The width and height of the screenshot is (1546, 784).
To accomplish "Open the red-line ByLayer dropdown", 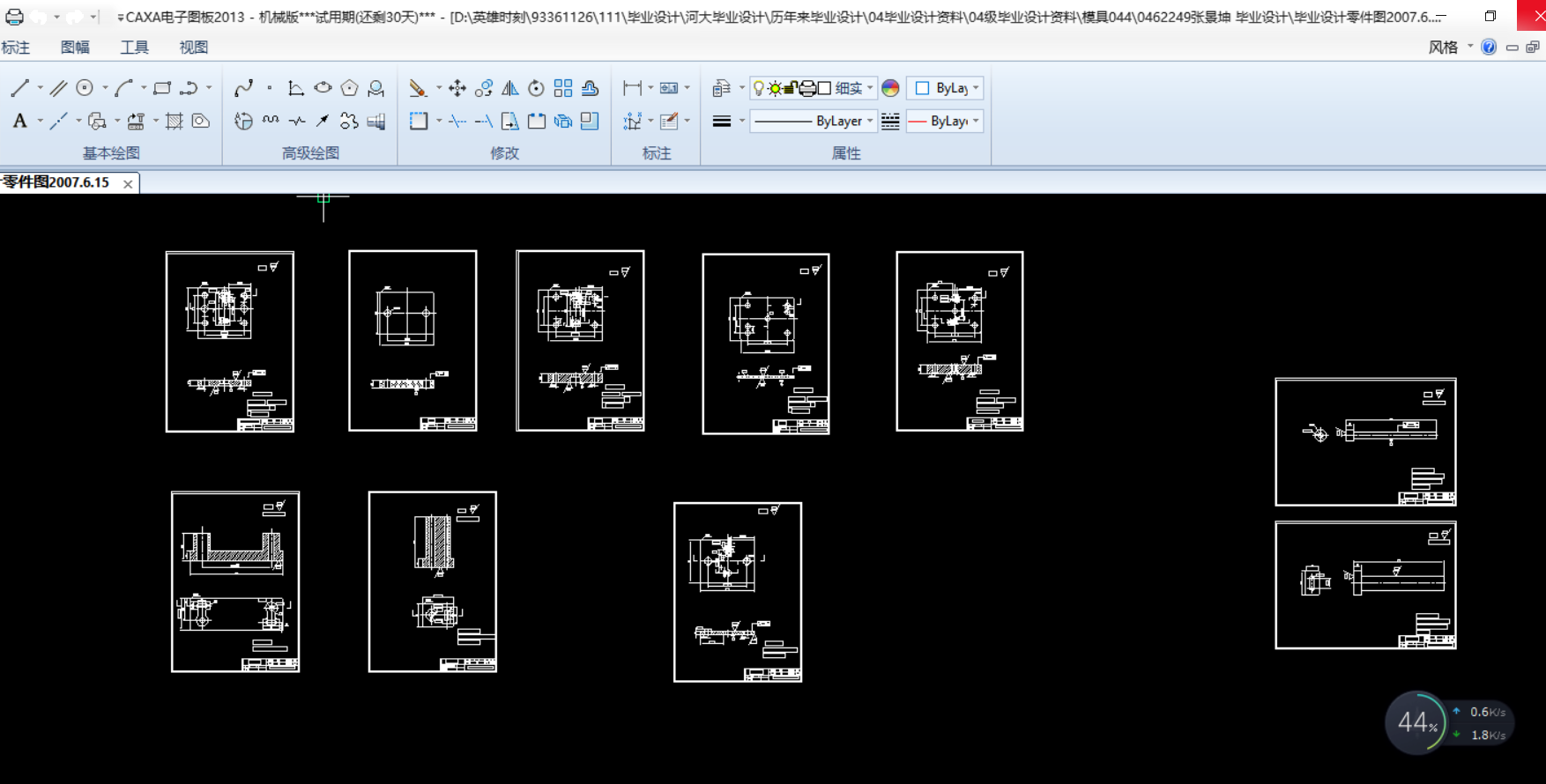I will tap(945, 121).
